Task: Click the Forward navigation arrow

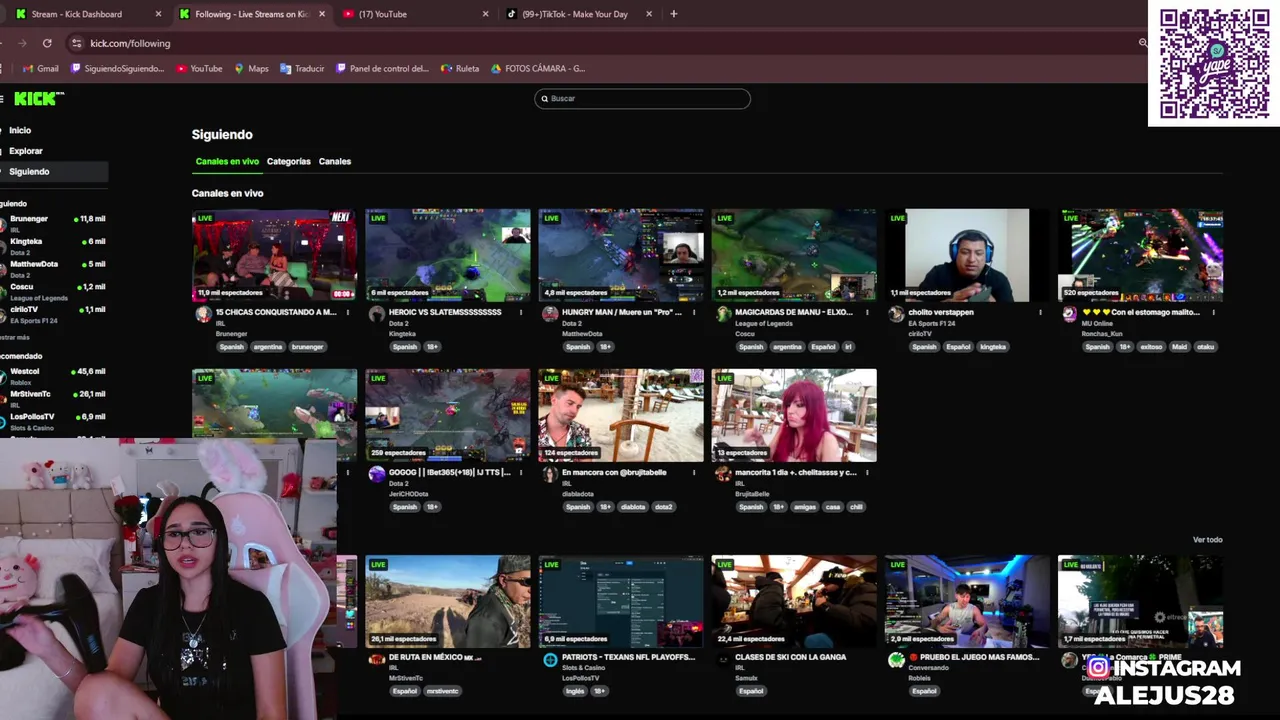Action: 23,43
